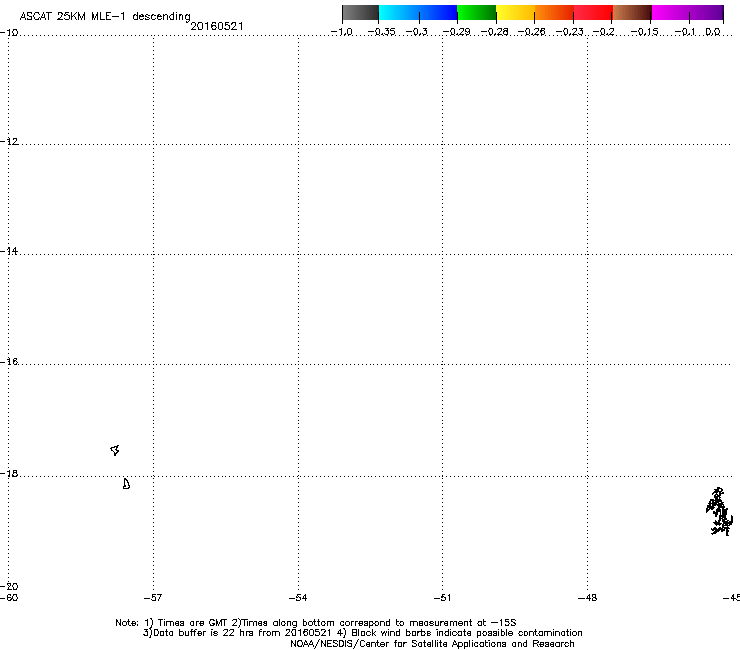Click the title 'ASCAT 25KM MLE-1 descending'
This screenshot has height=650, width=740.
click(105, 17)
